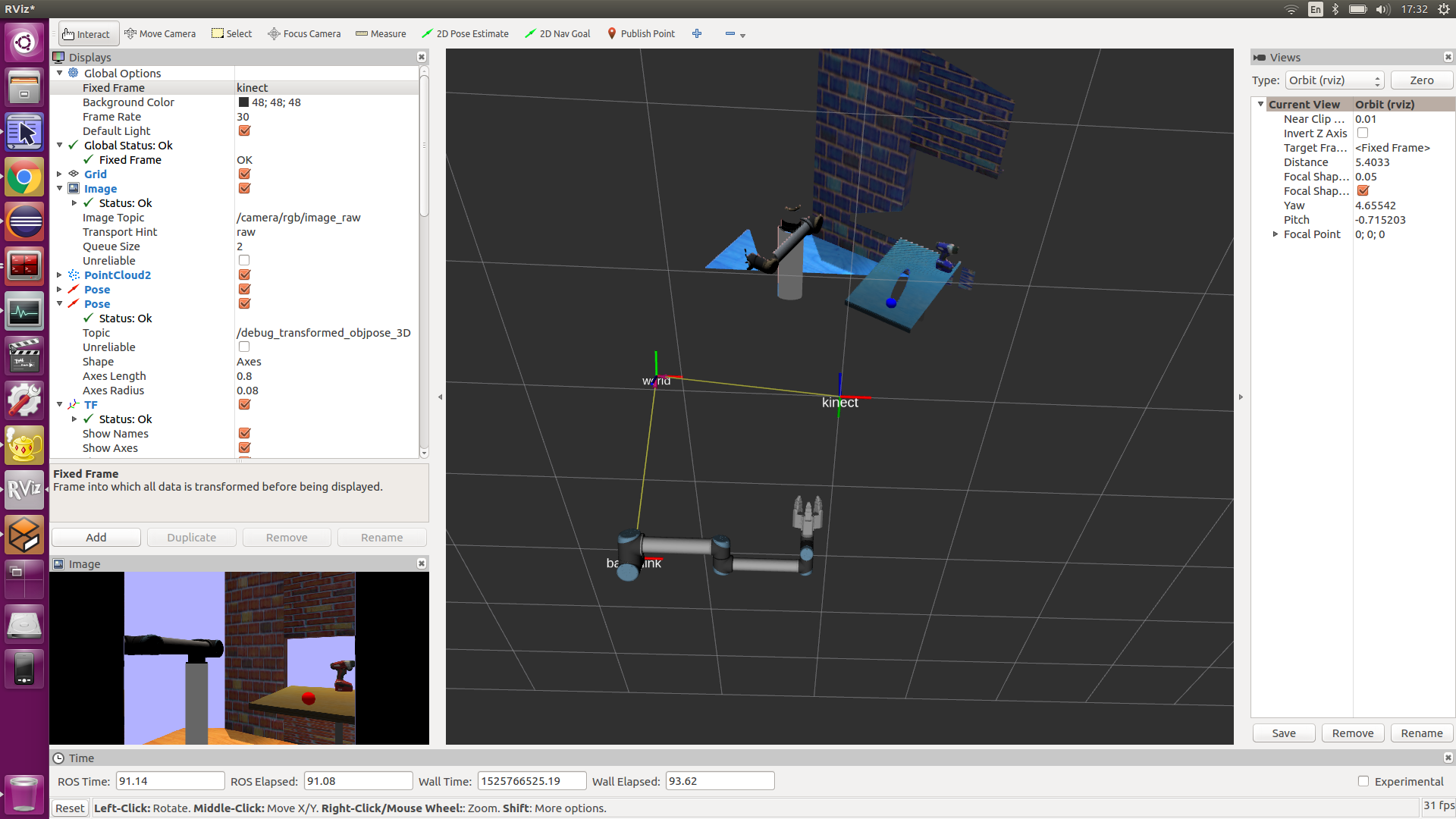
Task: Click the remove tool minus icon
Action: (x=730, y=33)
